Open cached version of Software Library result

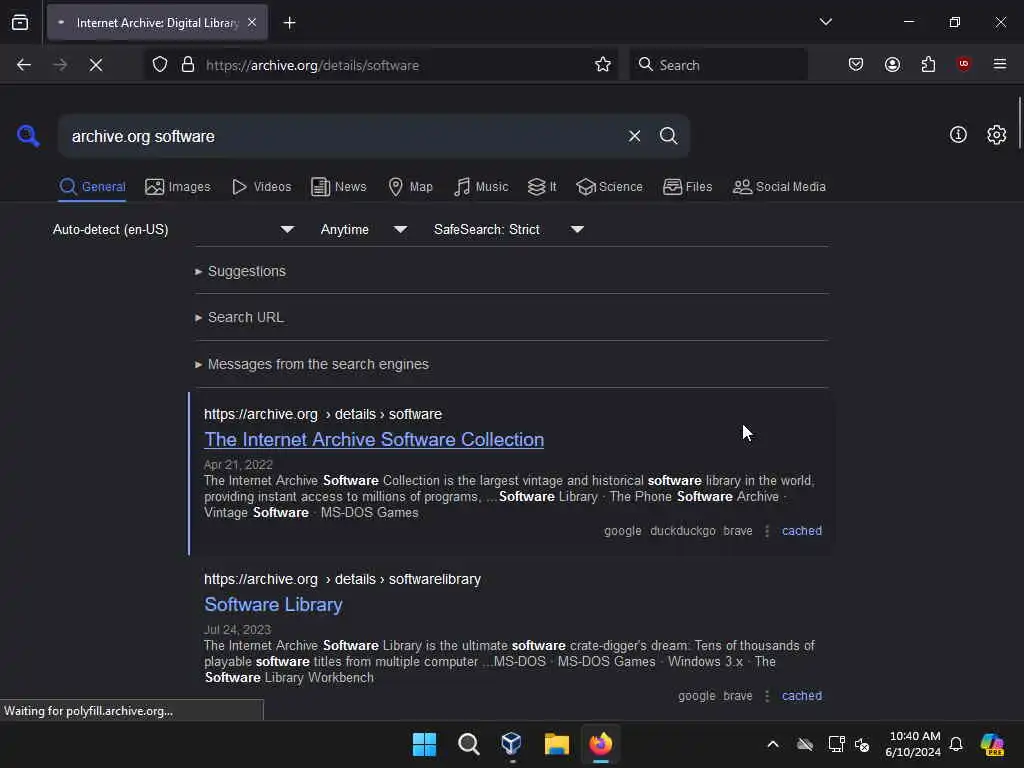[801, 696]
